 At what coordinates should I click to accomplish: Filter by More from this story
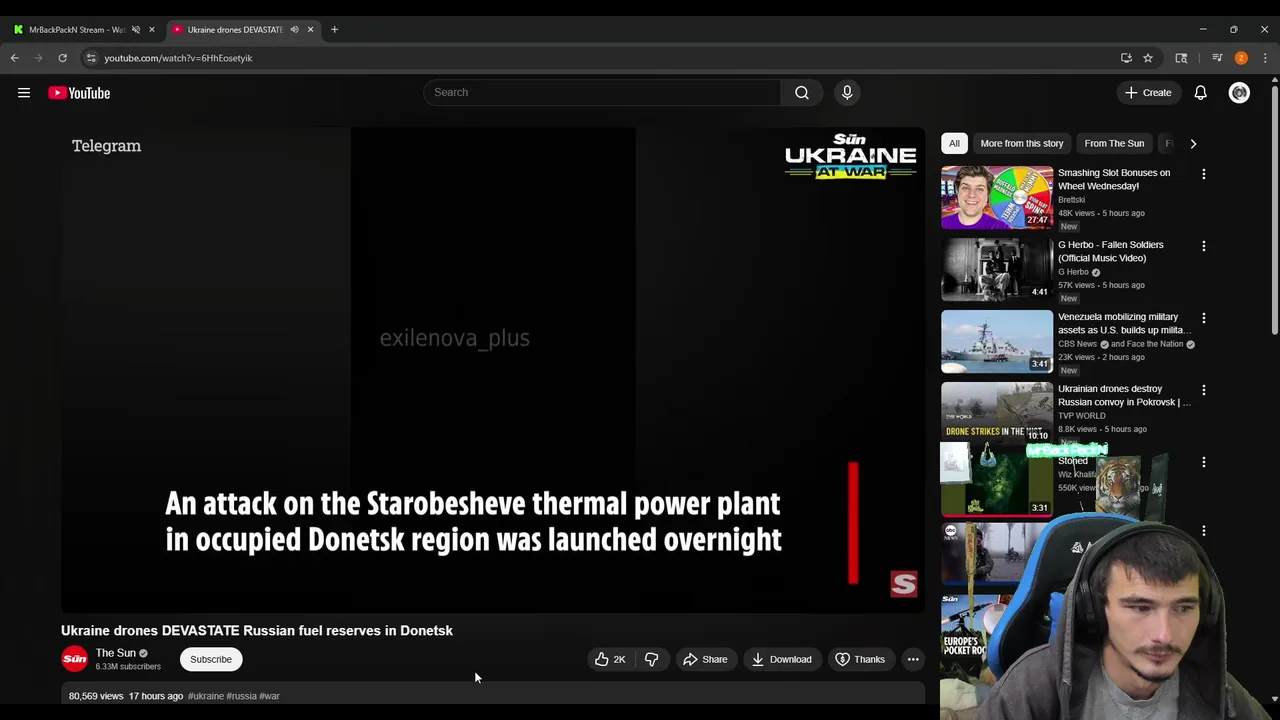click(x=1022, y=143)
